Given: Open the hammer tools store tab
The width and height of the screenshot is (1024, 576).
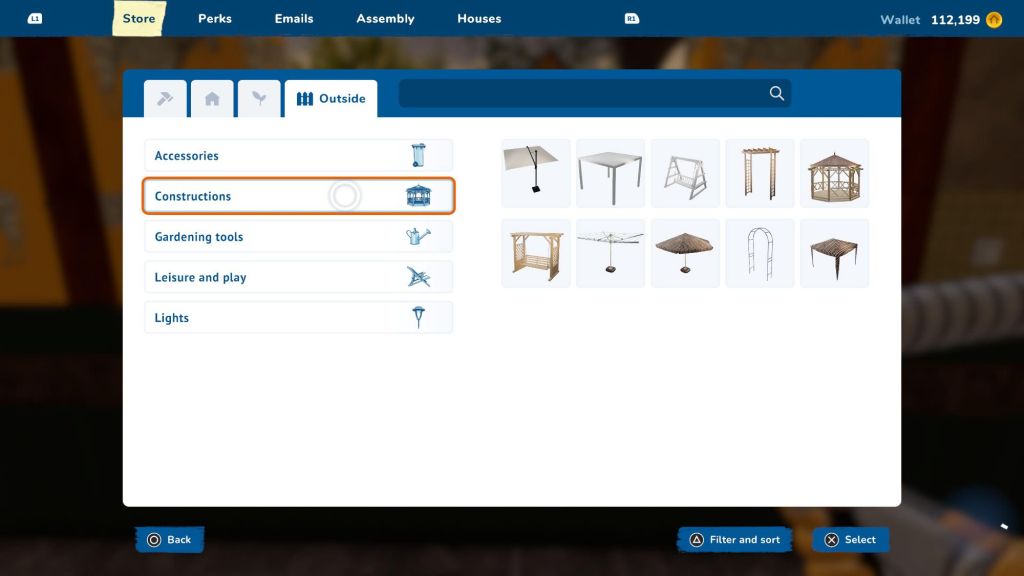Looking at the screenshot, I should click(x=165, y=99).
